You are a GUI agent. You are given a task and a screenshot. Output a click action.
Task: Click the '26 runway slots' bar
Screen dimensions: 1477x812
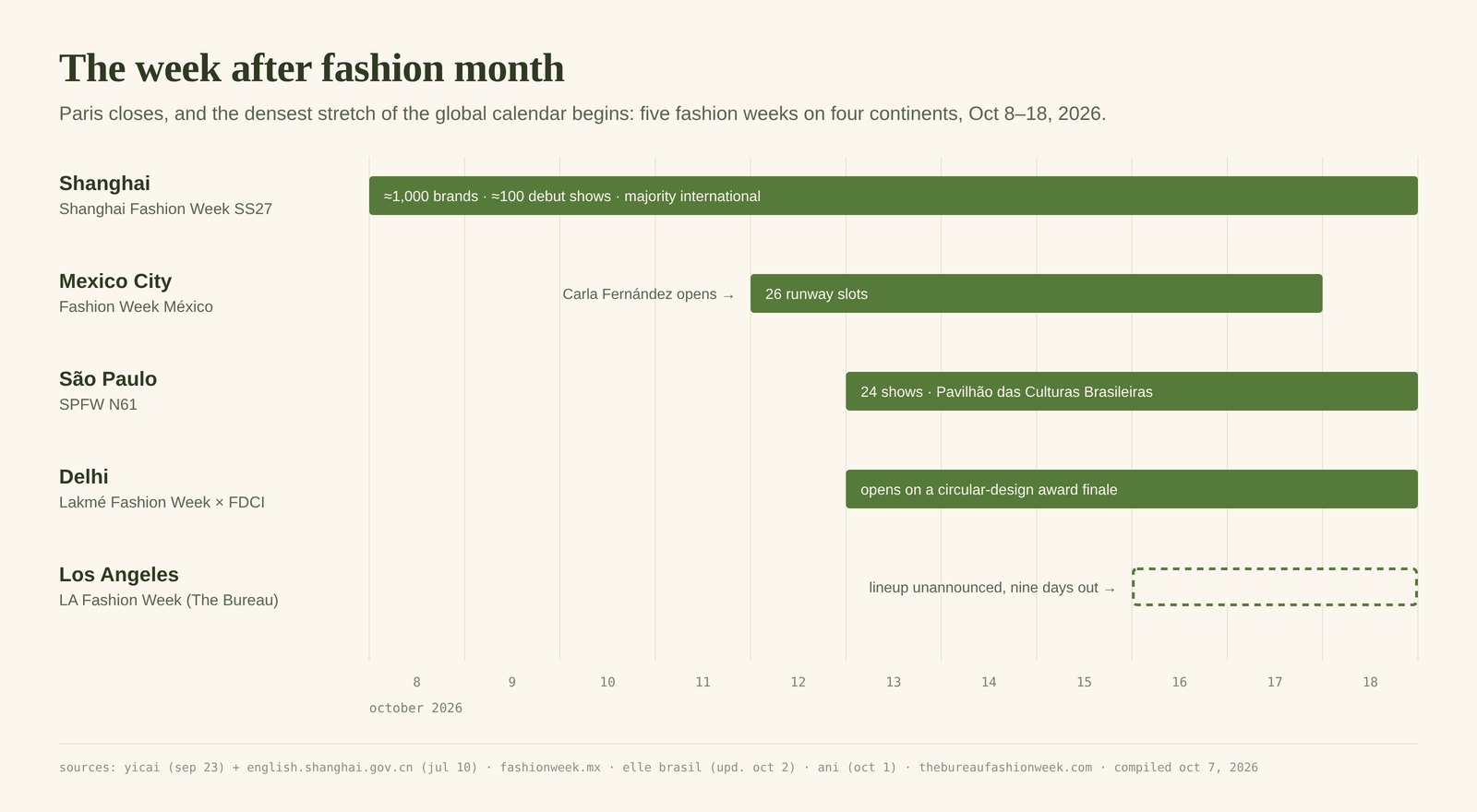coord(1036,293)
